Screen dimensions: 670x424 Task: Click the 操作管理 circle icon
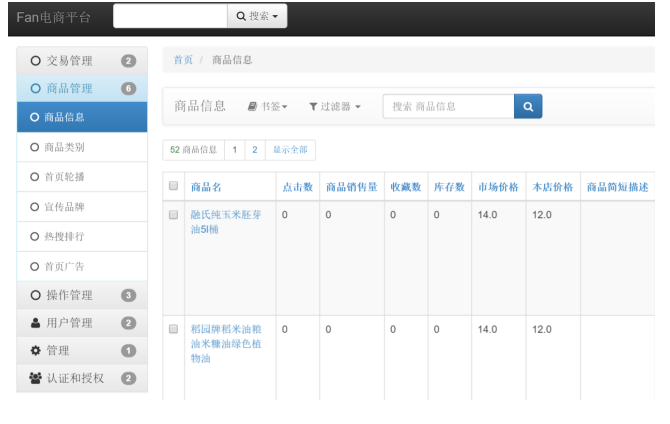(x=35, y=295)
